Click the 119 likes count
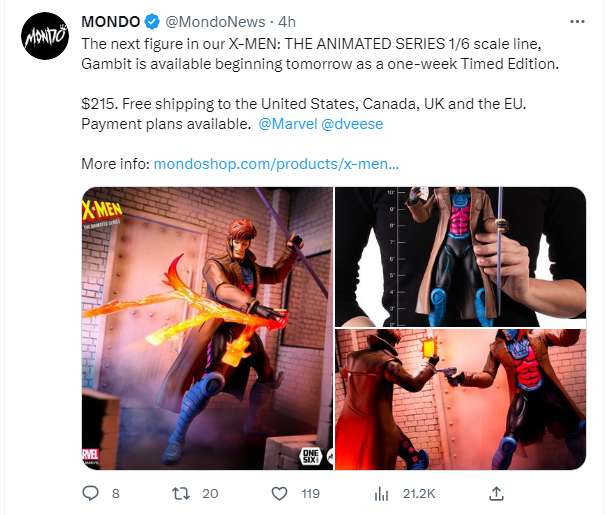 tap(311, 493)
